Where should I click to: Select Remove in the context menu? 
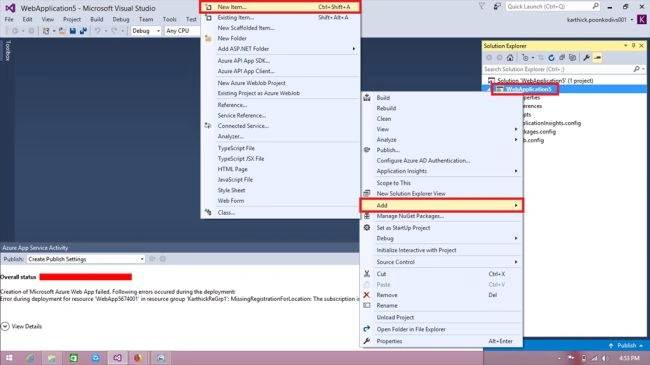441,295
